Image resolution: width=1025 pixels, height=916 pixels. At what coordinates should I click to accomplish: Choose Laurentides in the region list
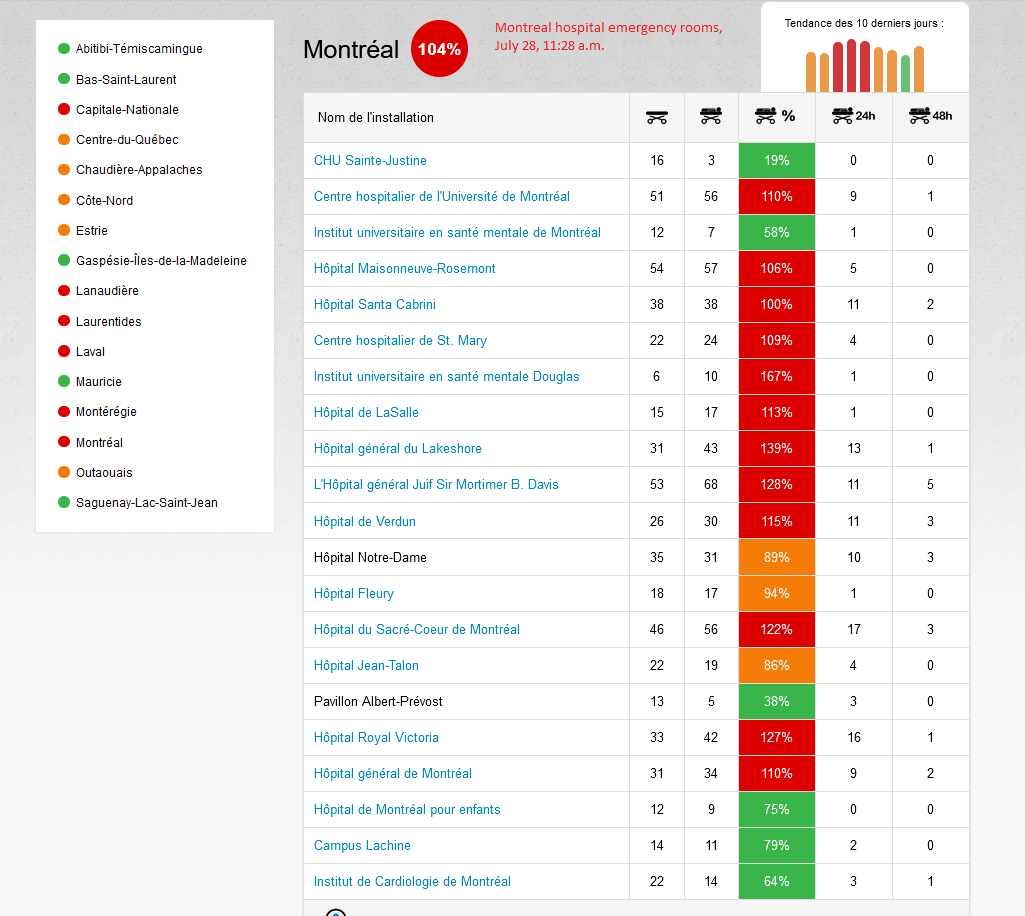coord(109,321)
